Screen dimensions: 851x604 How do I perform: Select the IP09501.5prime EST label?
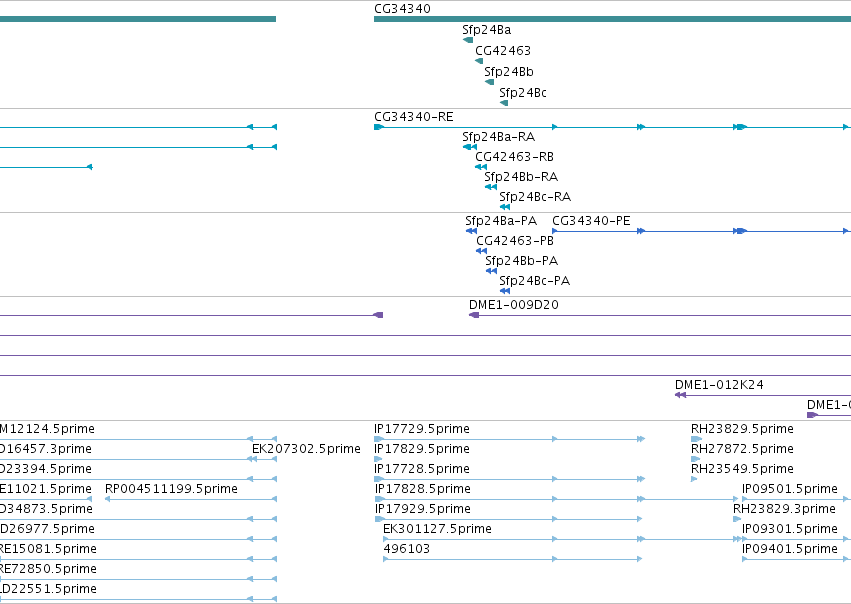click(x=790, y=489)
